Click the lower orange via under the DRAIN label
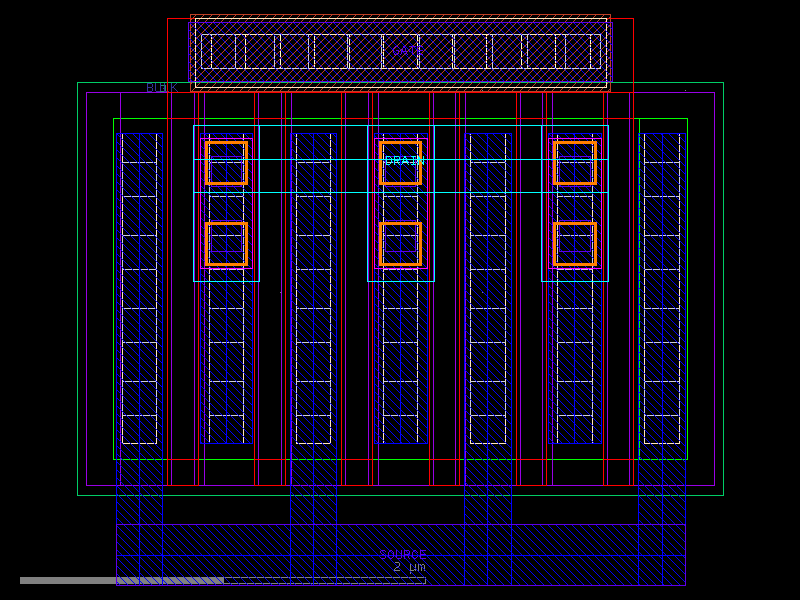 click(x=402, y=243)
